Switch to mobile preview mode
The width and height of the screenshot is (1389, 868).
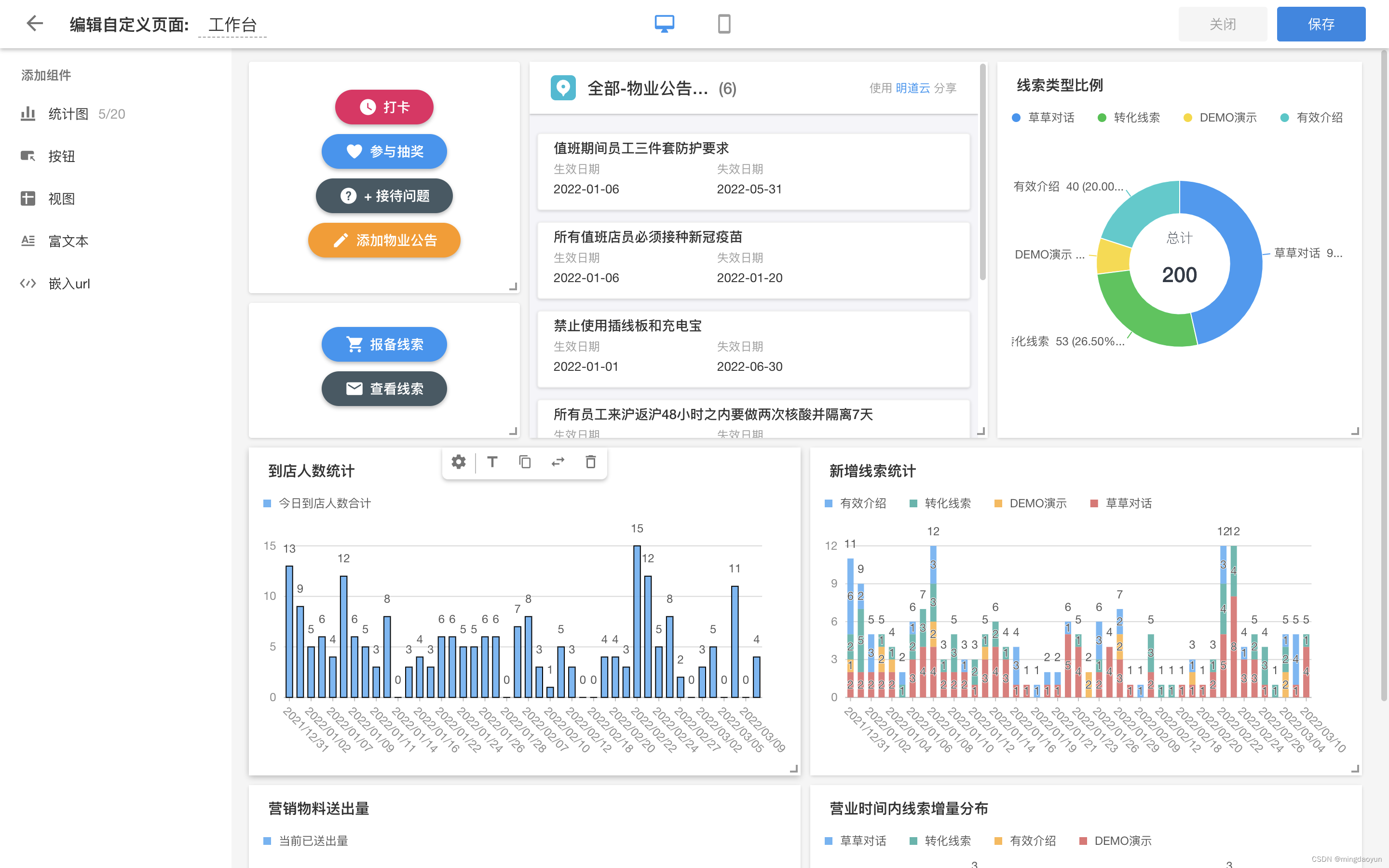[x=724, y=24]
